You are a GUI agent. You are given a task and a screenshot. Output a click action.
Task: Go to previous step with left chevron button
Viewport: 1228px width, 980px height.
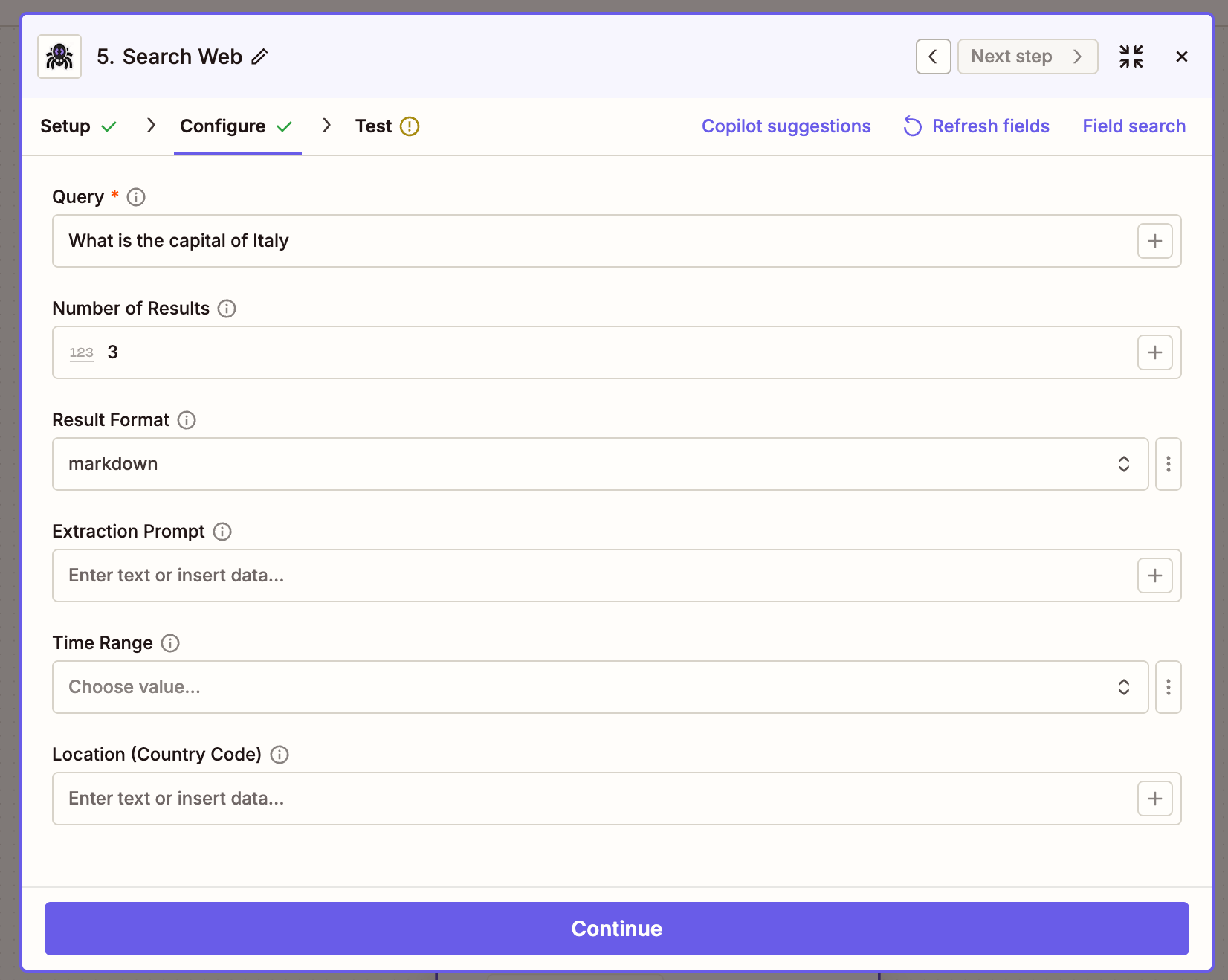(933, 57)
